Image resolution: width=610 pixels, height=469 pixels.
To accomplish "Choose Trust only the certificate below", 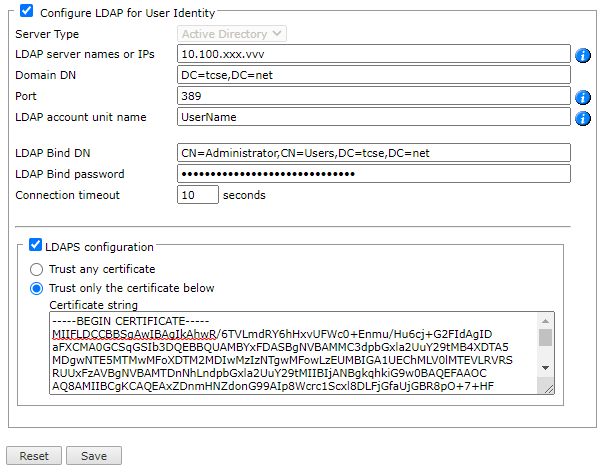I will pos(37,288).
